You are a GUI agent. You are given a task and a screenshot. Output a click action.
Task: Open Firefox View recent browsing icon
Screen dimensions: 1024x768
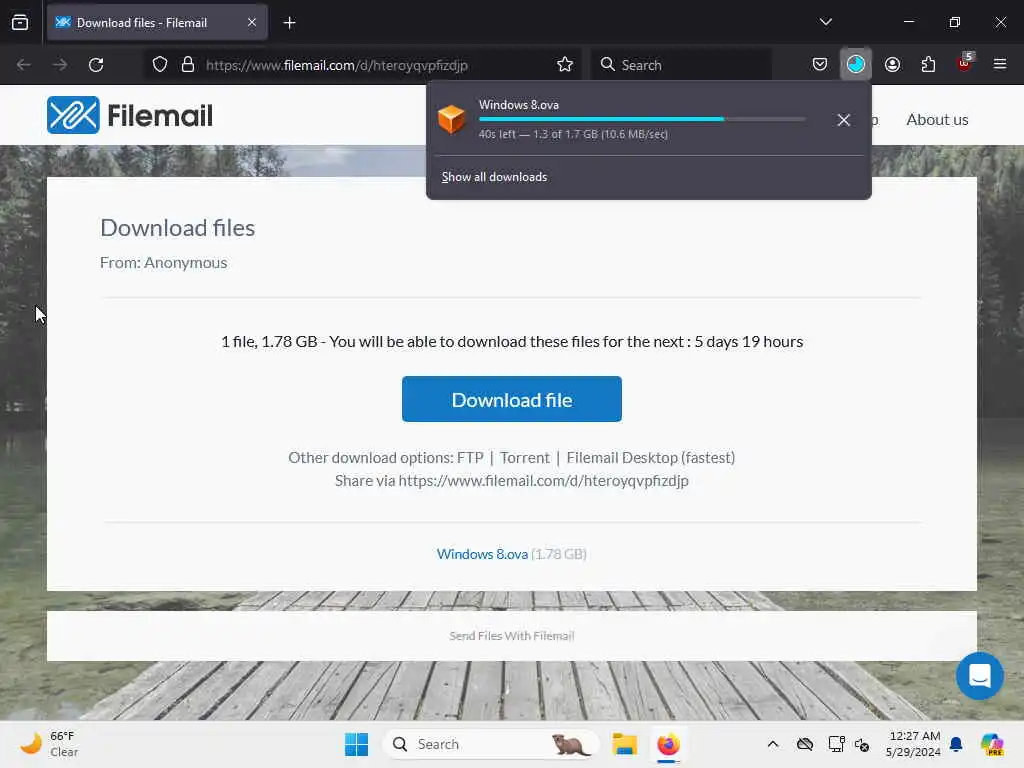coord(20,22)
